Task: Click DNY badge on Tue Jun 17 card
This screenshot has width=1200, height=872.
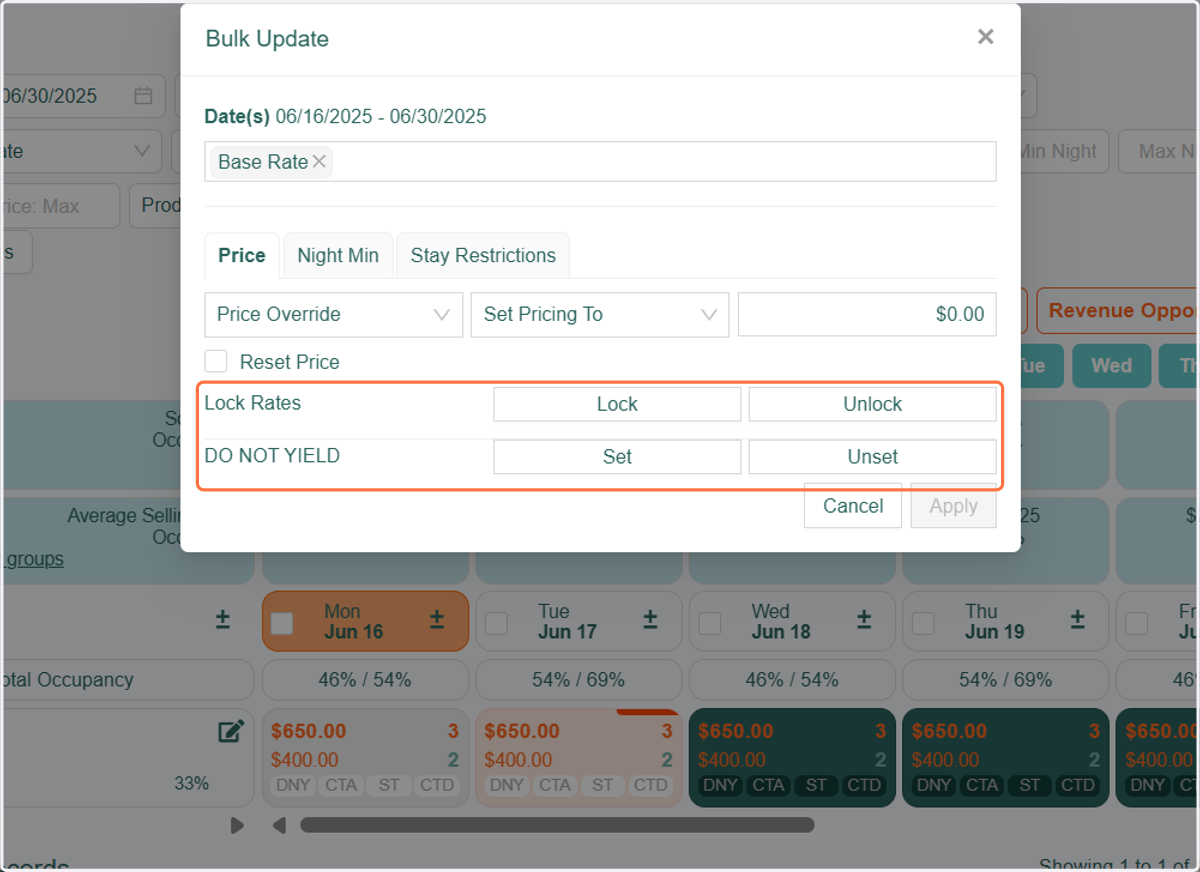Action: click(507, 785)
